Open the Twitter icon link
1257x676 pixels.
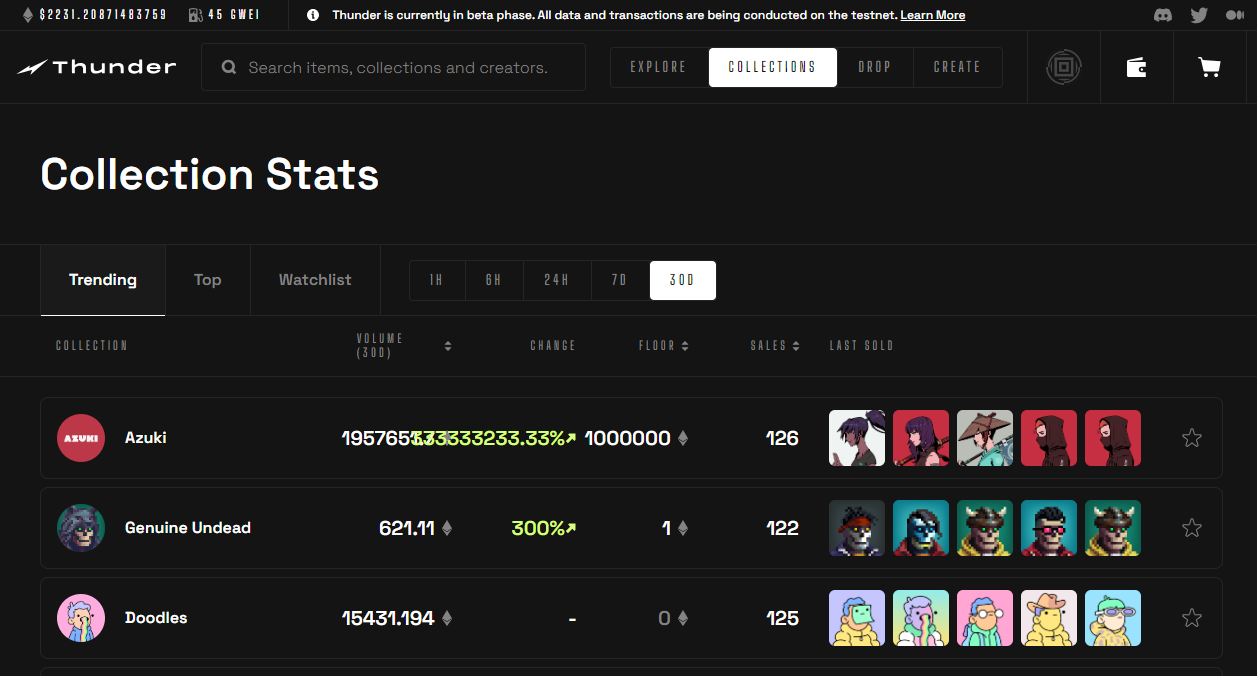point(1199,15)
